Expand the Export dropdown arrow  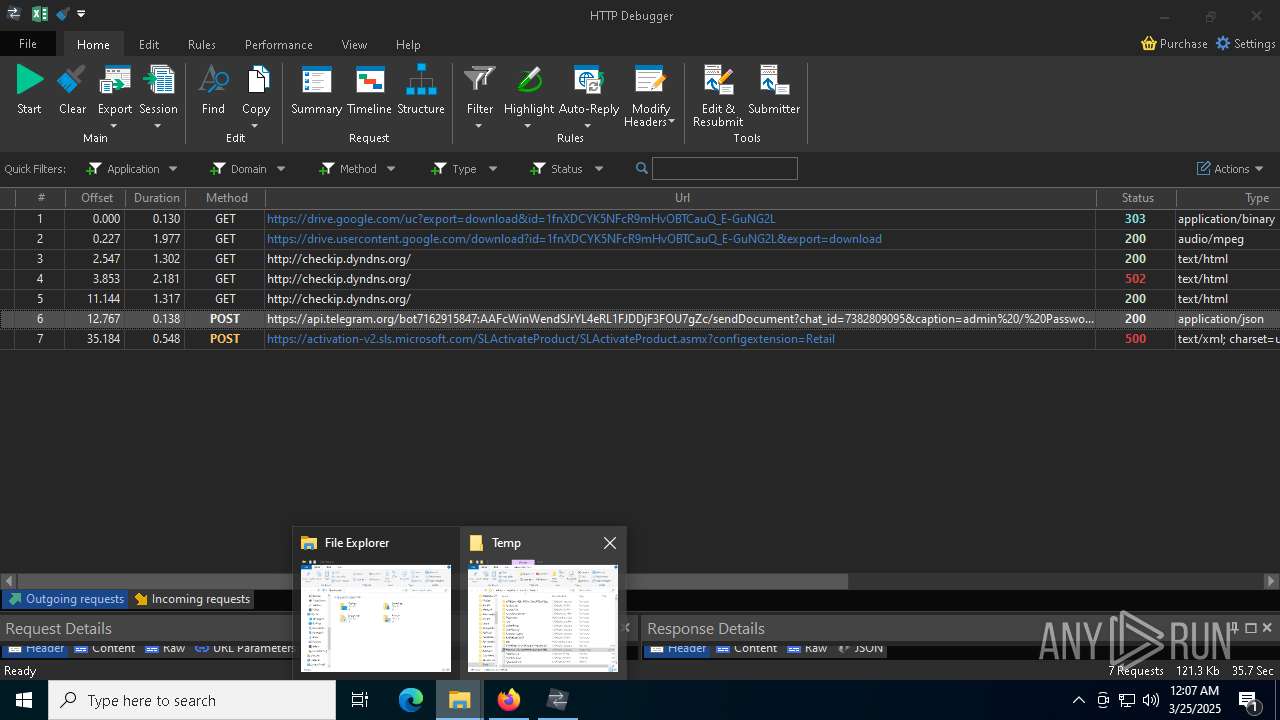point(114,126)
